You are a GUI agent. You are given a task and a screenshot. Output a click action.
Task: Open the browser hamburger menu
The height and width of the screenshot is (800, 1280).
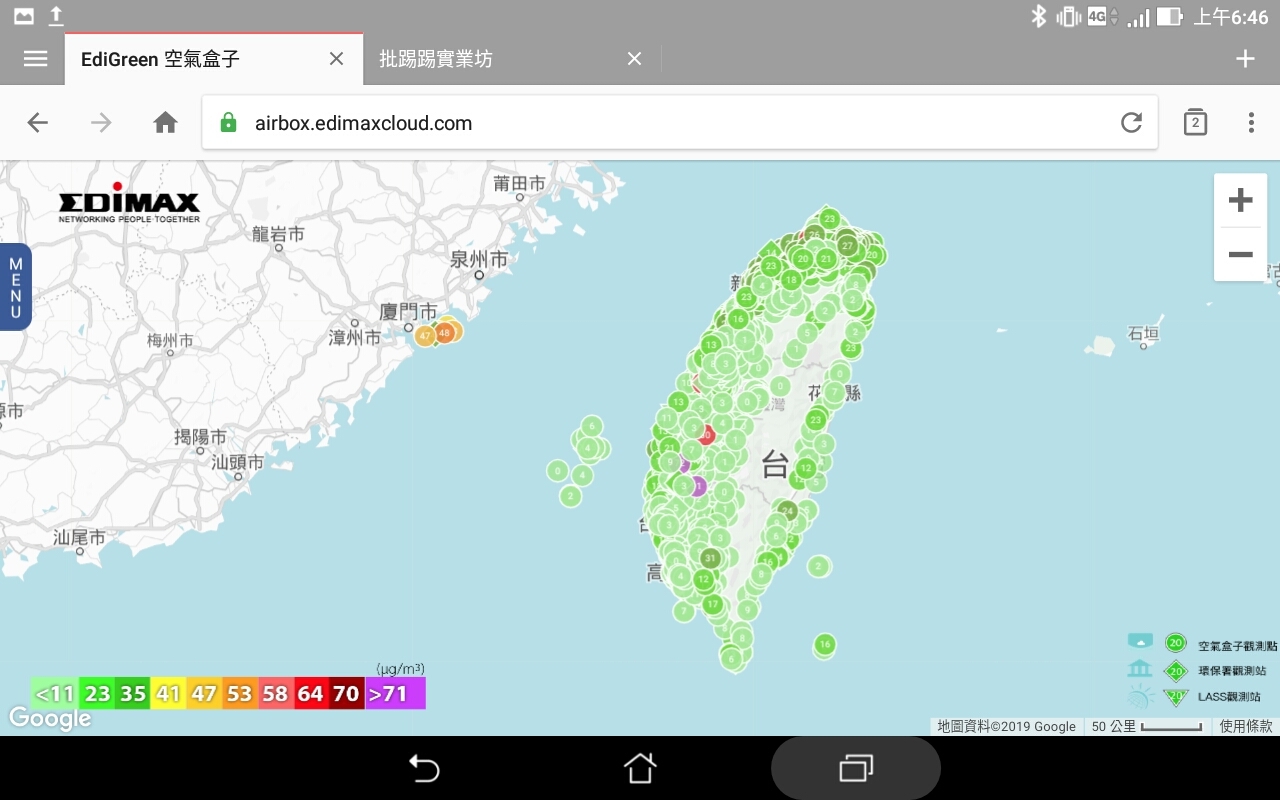point(35,59)
